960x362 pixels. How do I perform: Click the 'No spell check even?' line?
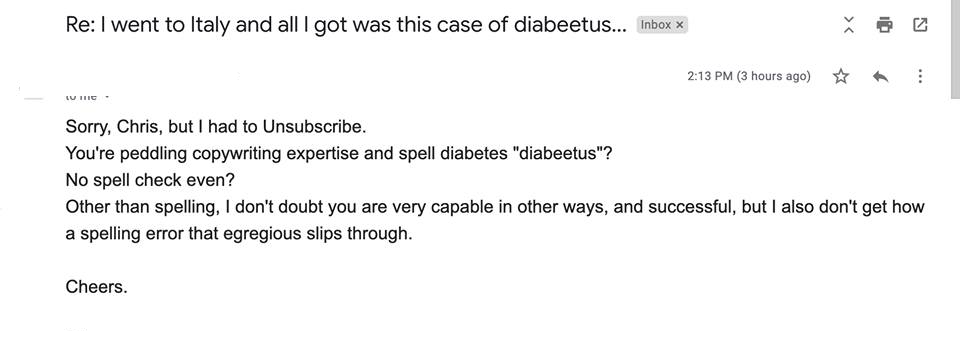(x=150, y=180)
